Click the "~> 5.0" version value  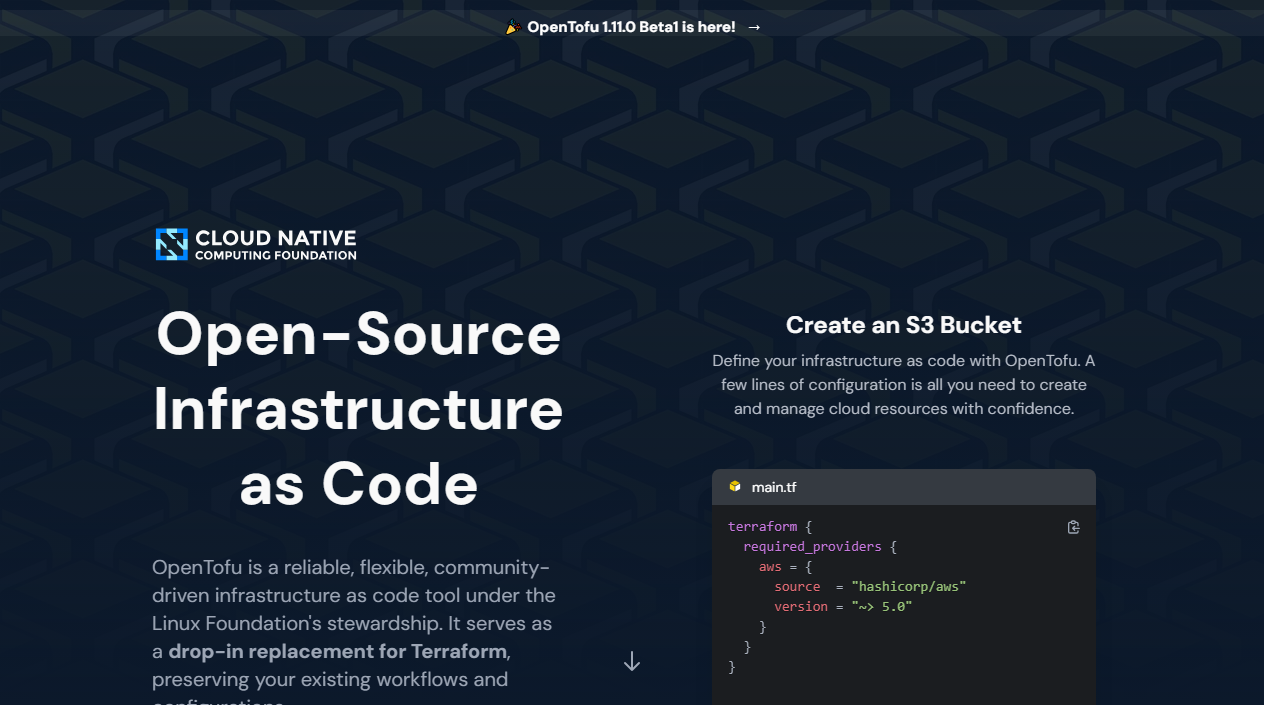coord(882,606)
